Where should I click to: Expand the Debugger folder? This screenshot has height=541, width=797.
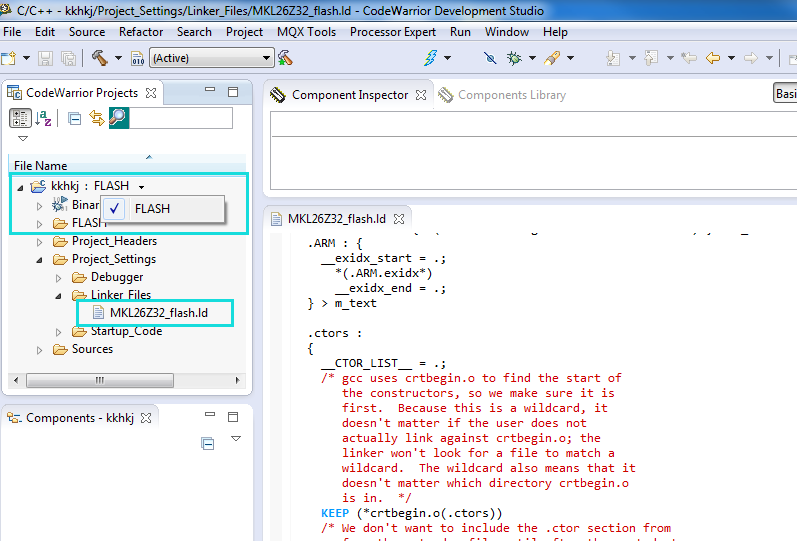[58, 278]
